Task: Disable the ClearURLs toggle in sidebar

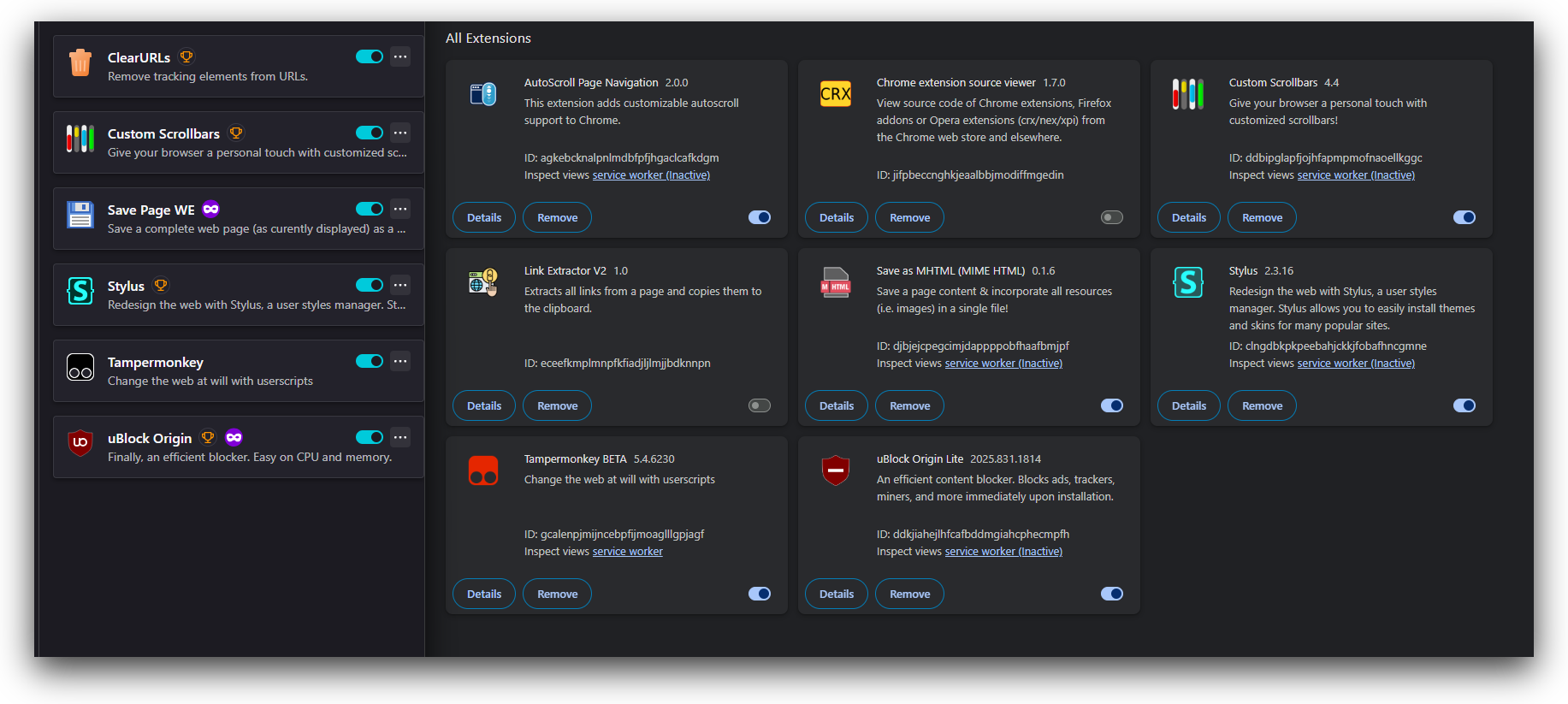Action: (x=370, y=56)
